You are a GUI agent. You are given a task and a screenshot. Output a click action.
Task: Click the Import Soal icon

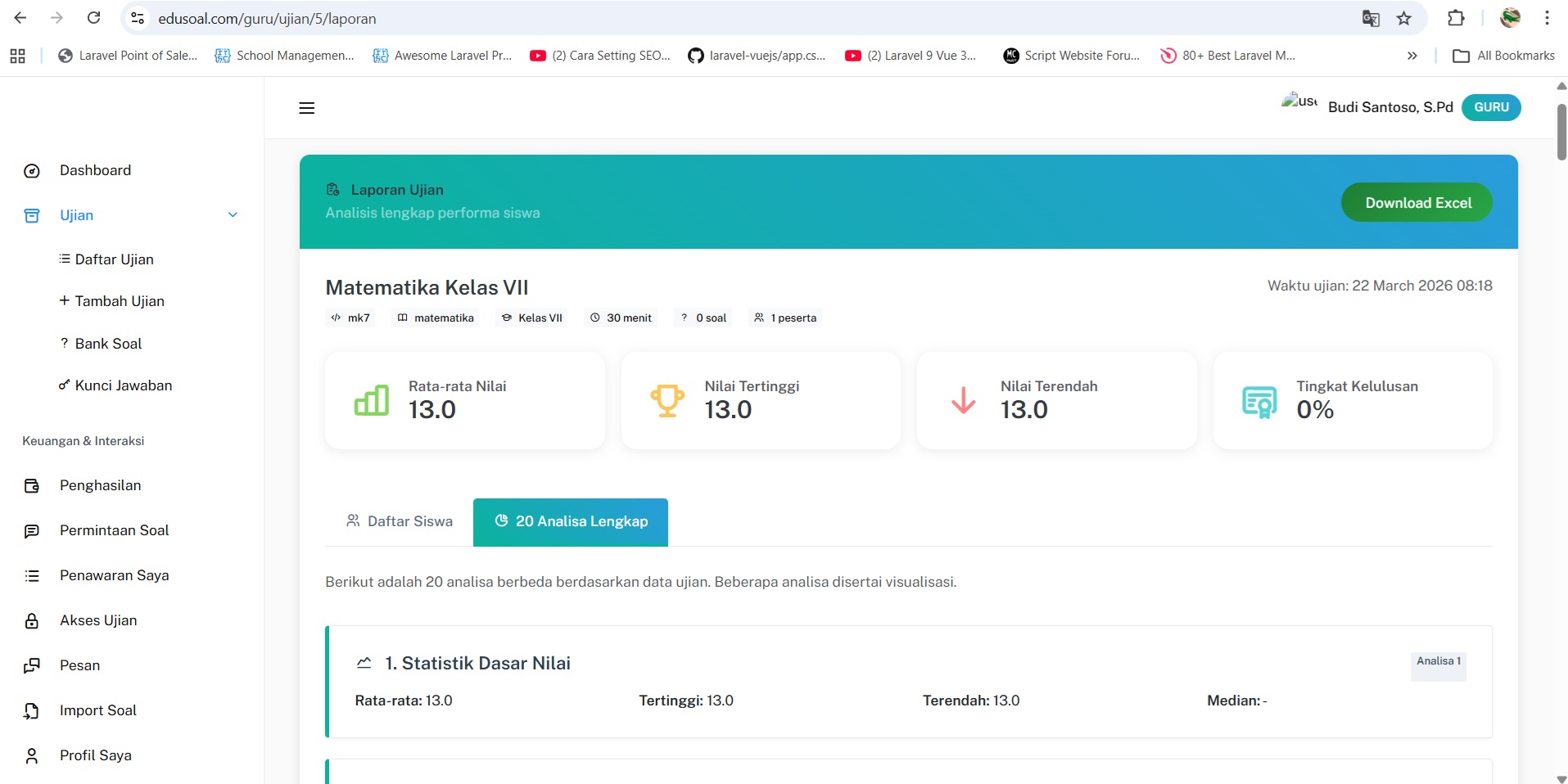32,711
